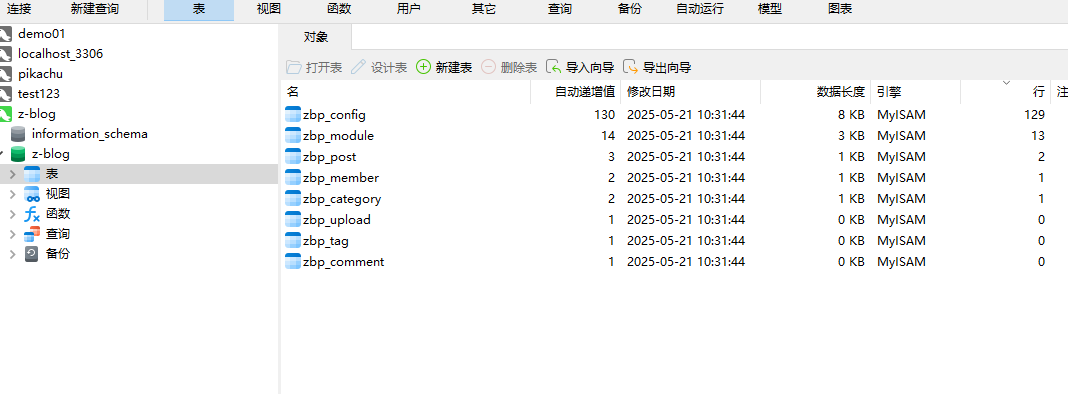Click 新建查询 in the toolbar
The width and height of the screenshot is (1068, 394).
[x=95, y=10]
